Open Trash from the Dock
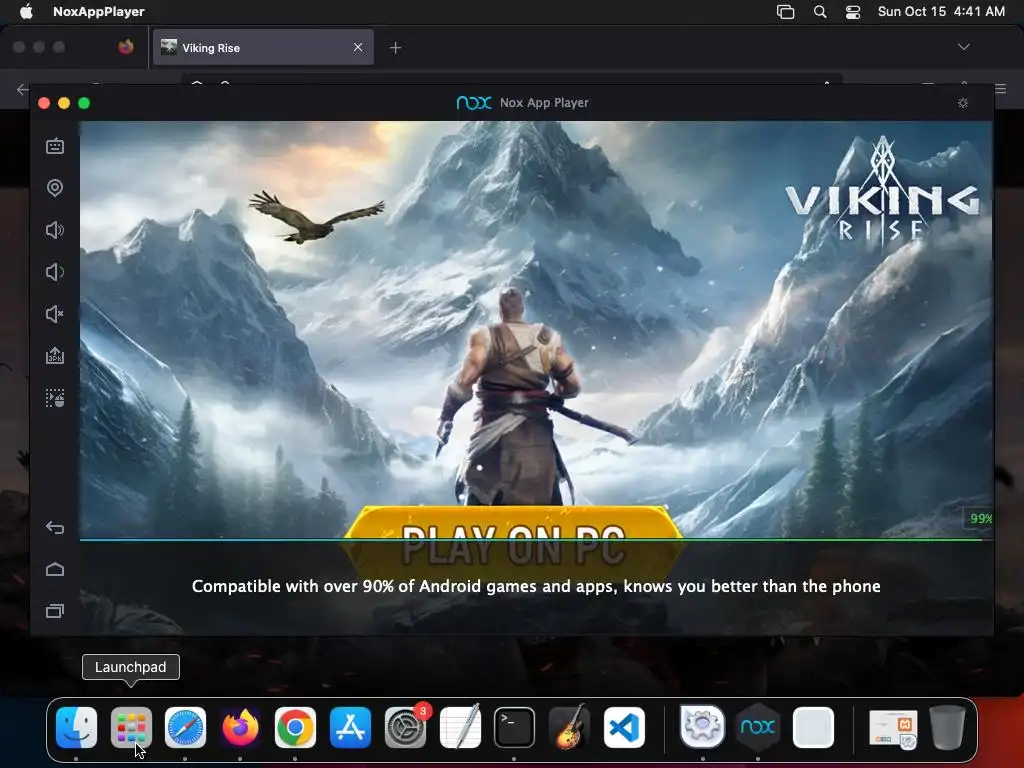Viewport: 1024px width, 768px height. (948, 727)
